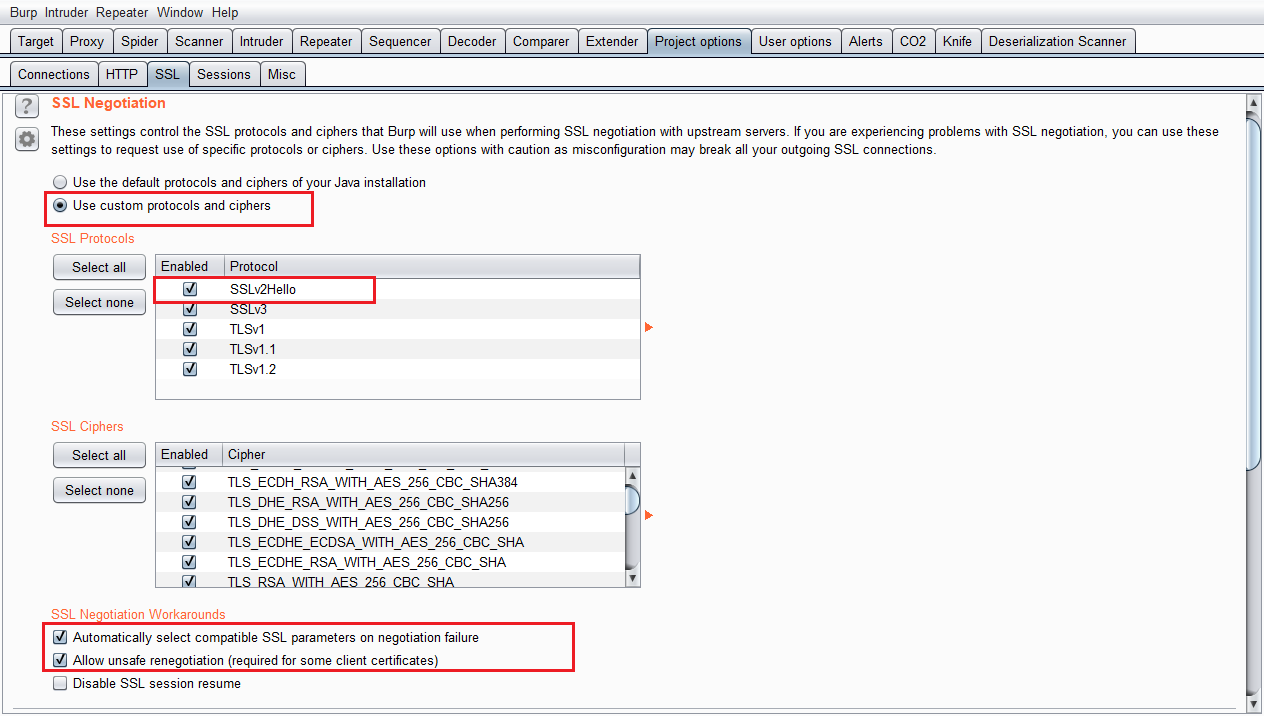Image resolution: width=1264 pixels, height=716 pixels.
Task: Open the Sessions sub-tab
Action: click(224, 74)
